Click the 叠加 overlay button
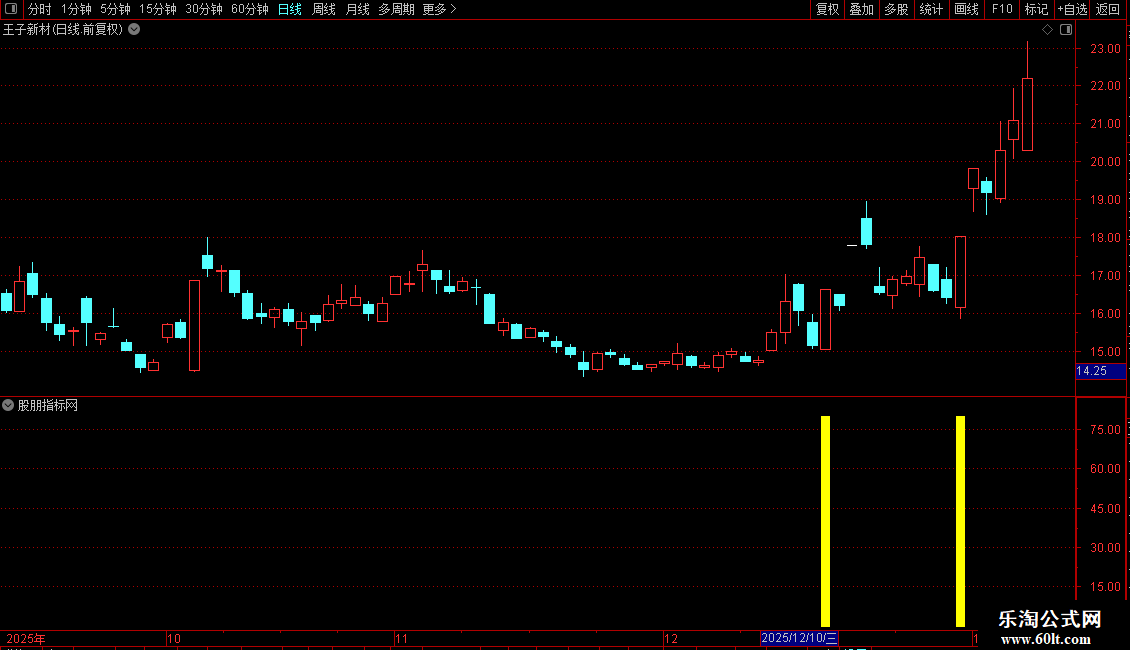Viewport: 1130px width, 650px height. pyautogui.click(x=861, y=9)
